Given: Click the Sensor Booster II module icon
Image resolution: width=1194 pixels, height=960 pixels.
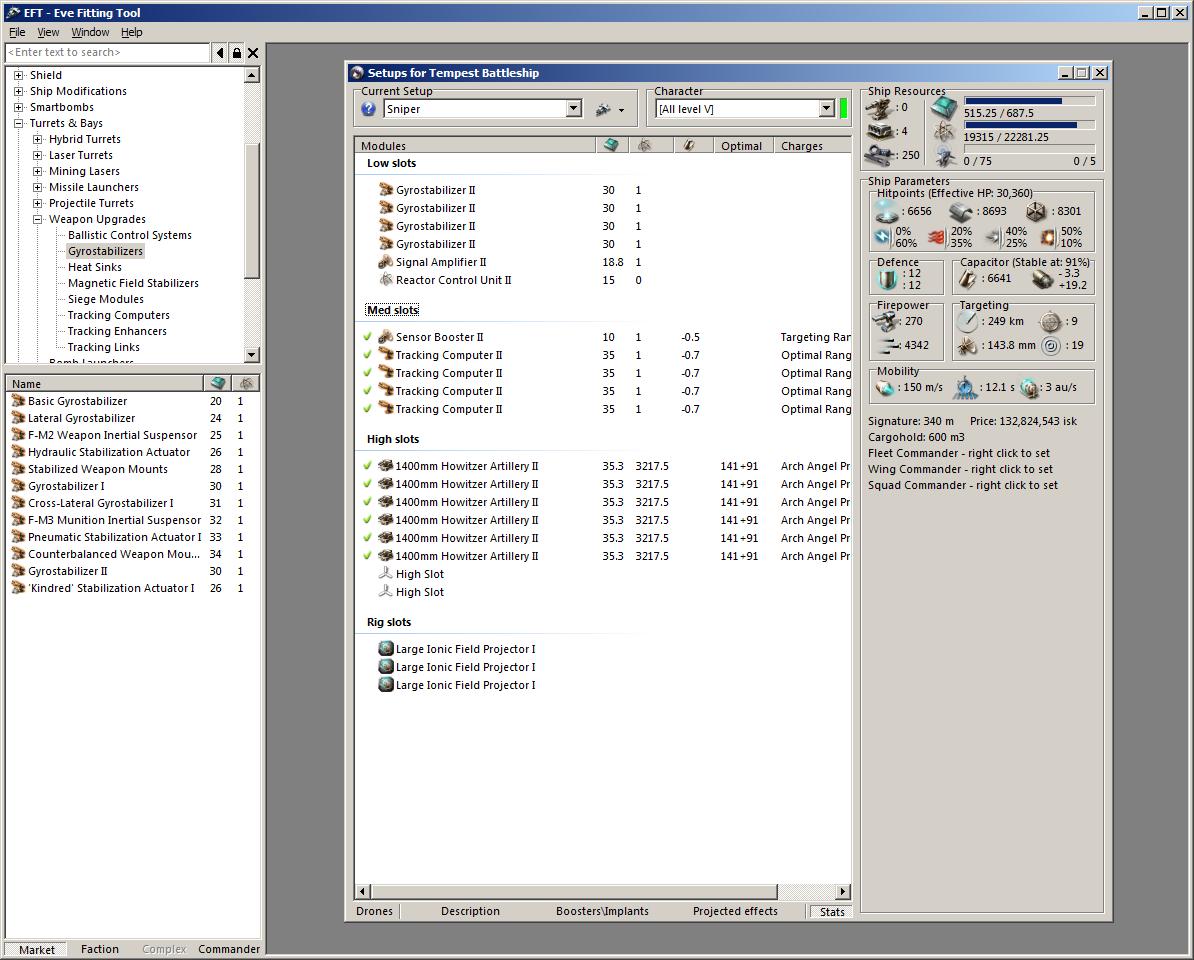Looking at the screenshot, I should 386,337.
